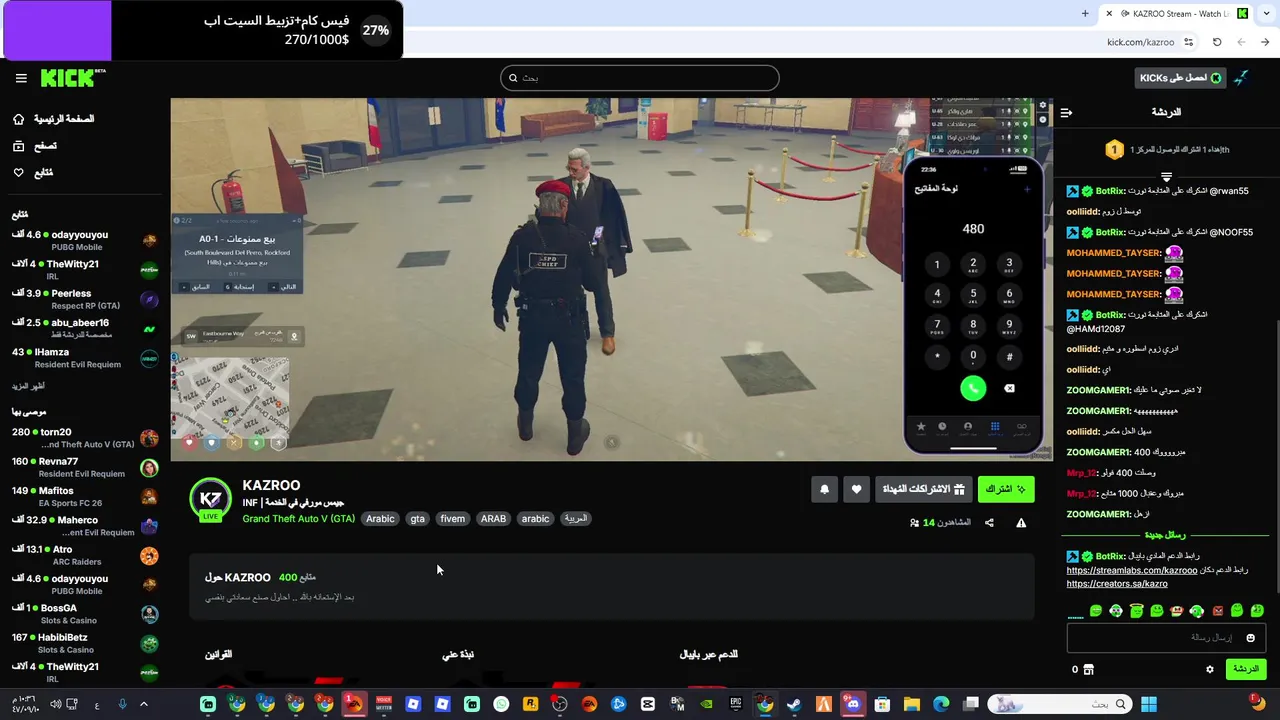Open the home page sidebar item
The image size is (1280, 720).
coord(54,119)
